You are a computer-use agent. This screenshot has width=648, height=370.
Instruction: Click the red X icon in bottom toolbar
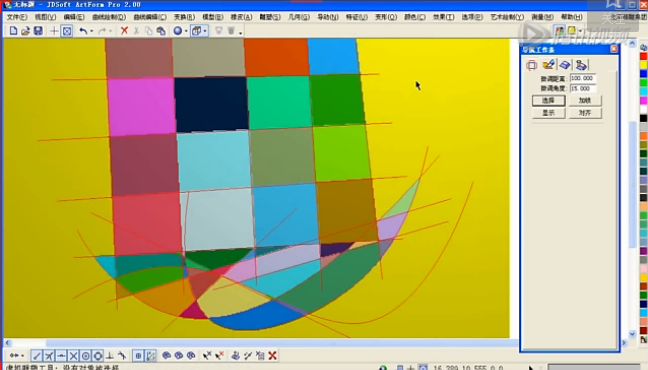tap(272, 356)
